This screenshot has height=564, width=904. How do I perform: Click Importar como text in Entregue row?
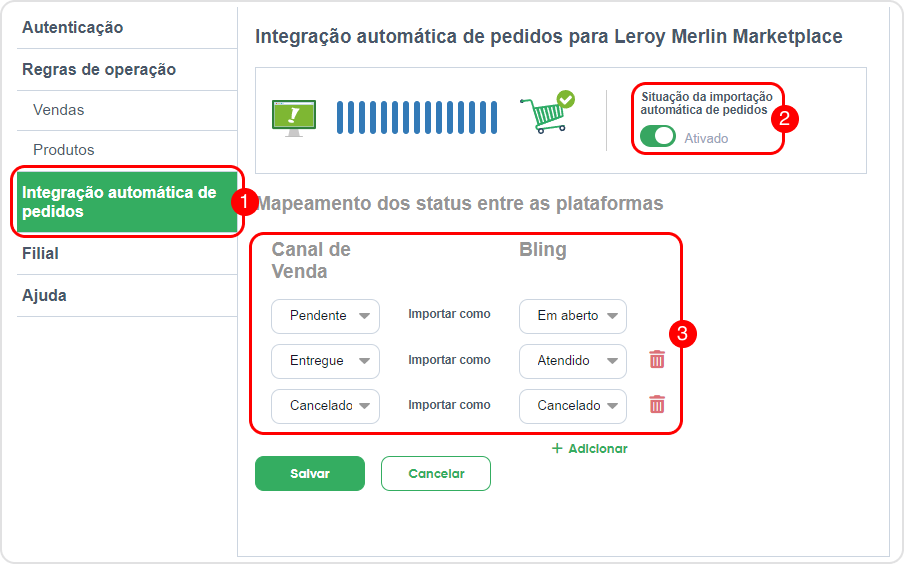[449, 360]
